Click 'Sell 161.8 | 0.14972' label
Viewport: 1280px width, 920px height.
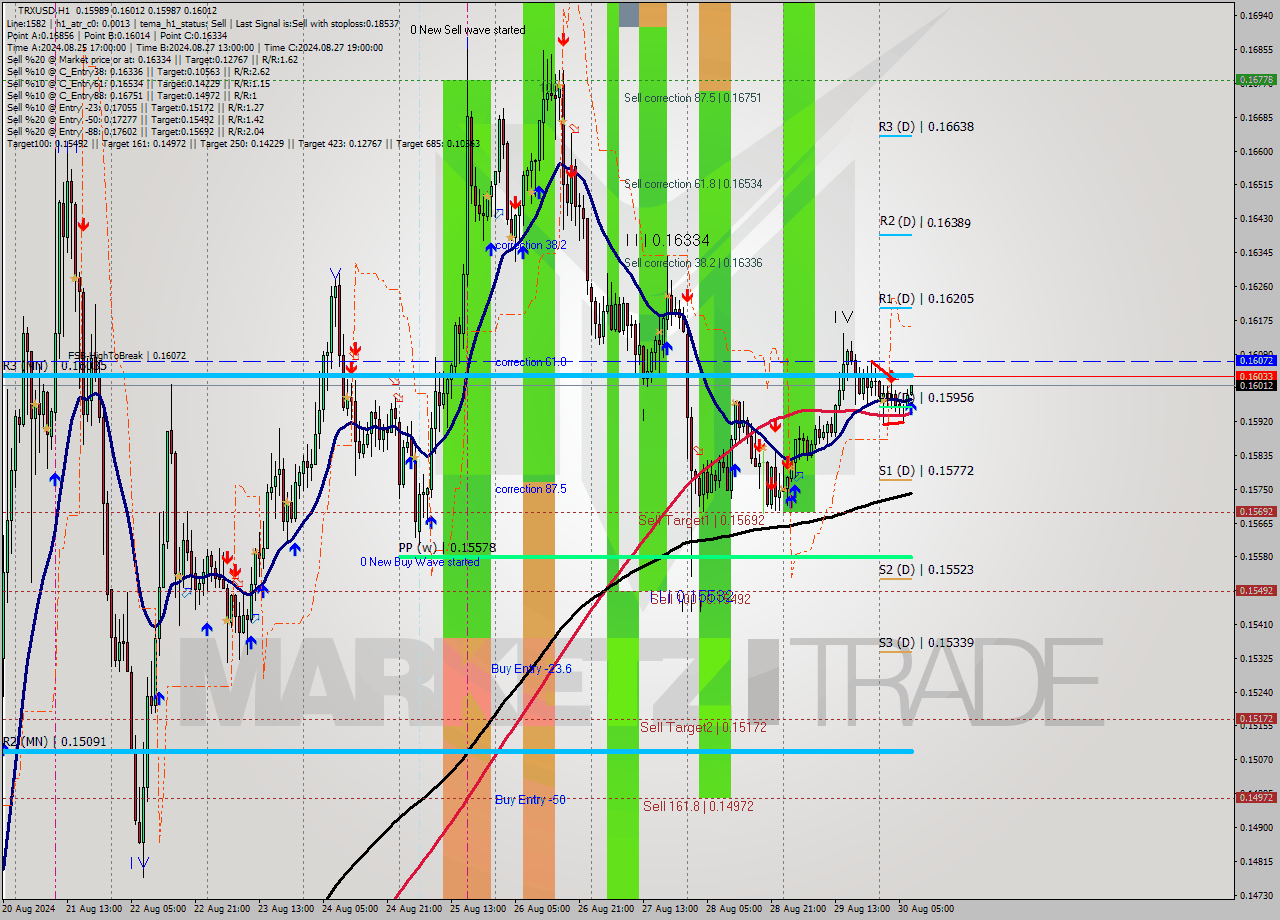[x=698, y=806]
